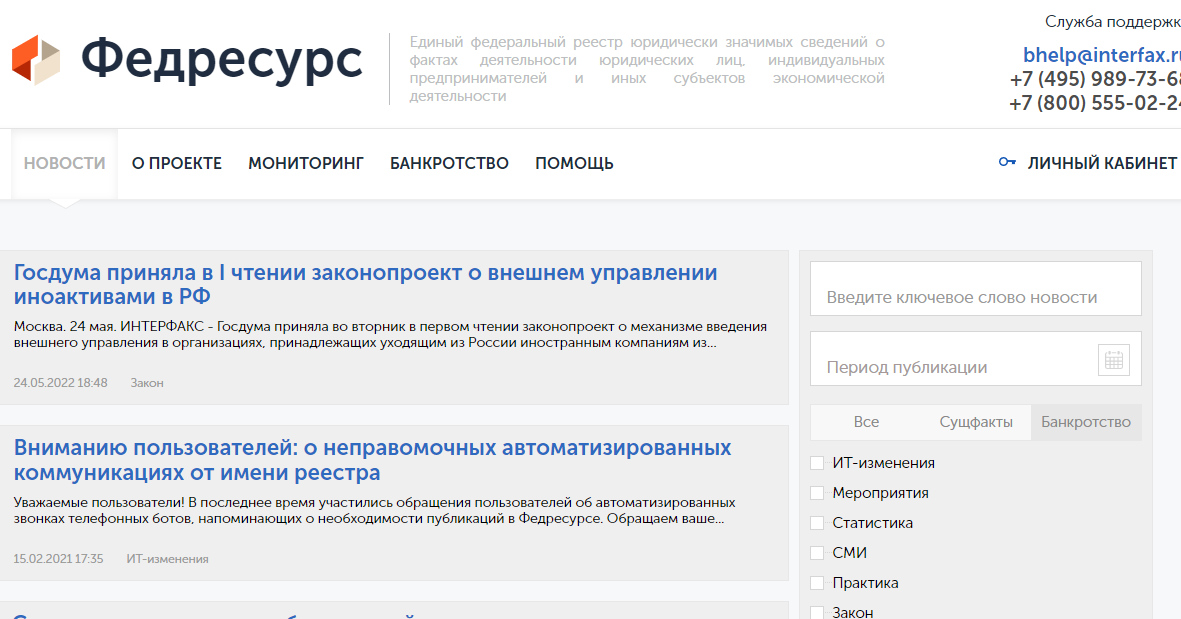Click the Федресурс cube logo icon
This screenshot has height=619, width=1181.
click(35, 59)
